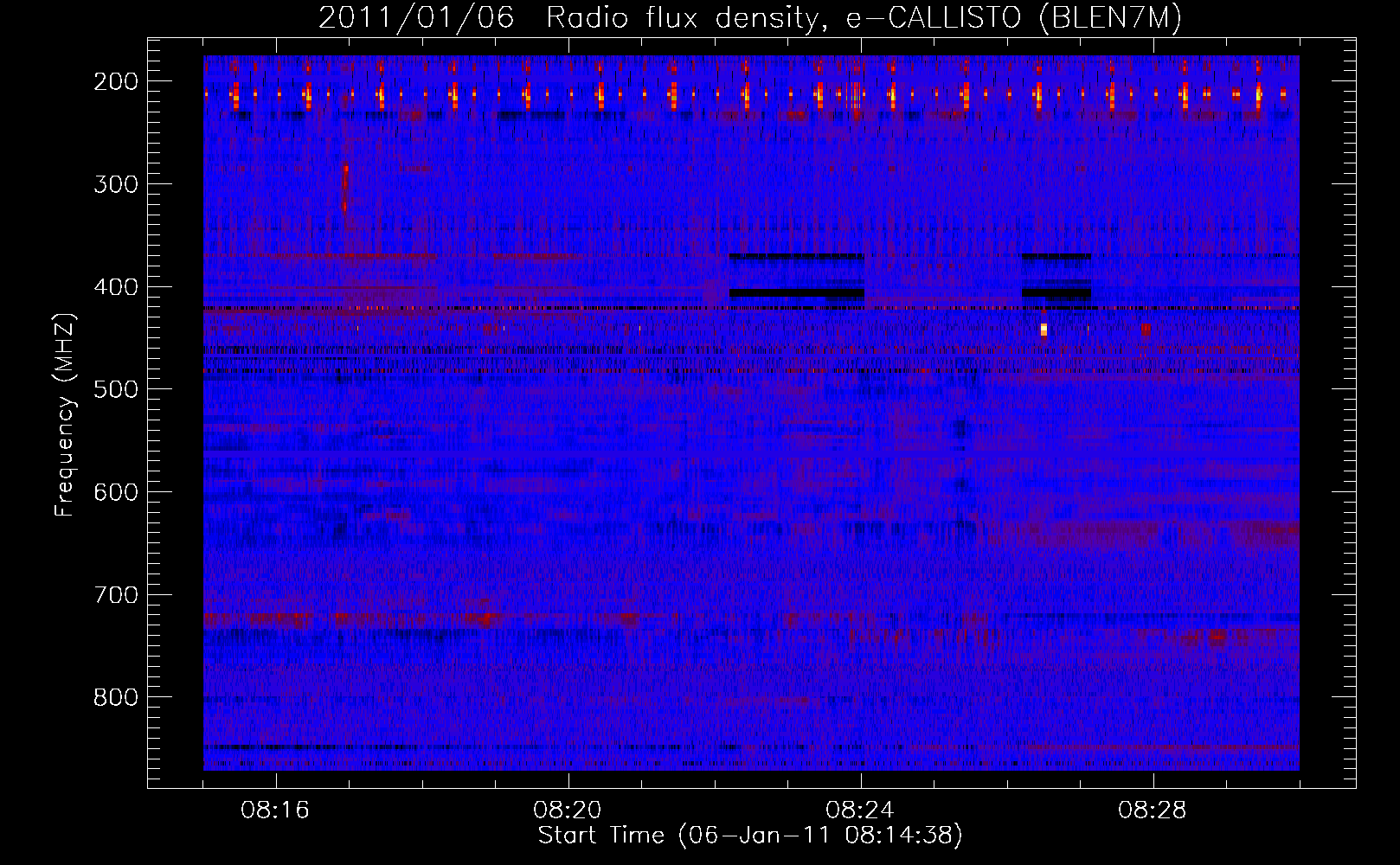Viewport: 1400px width, 865px height.
Task: Click the 'Start Time (06-Jan-11 08:14:38)' label
Action: [750, 836]
